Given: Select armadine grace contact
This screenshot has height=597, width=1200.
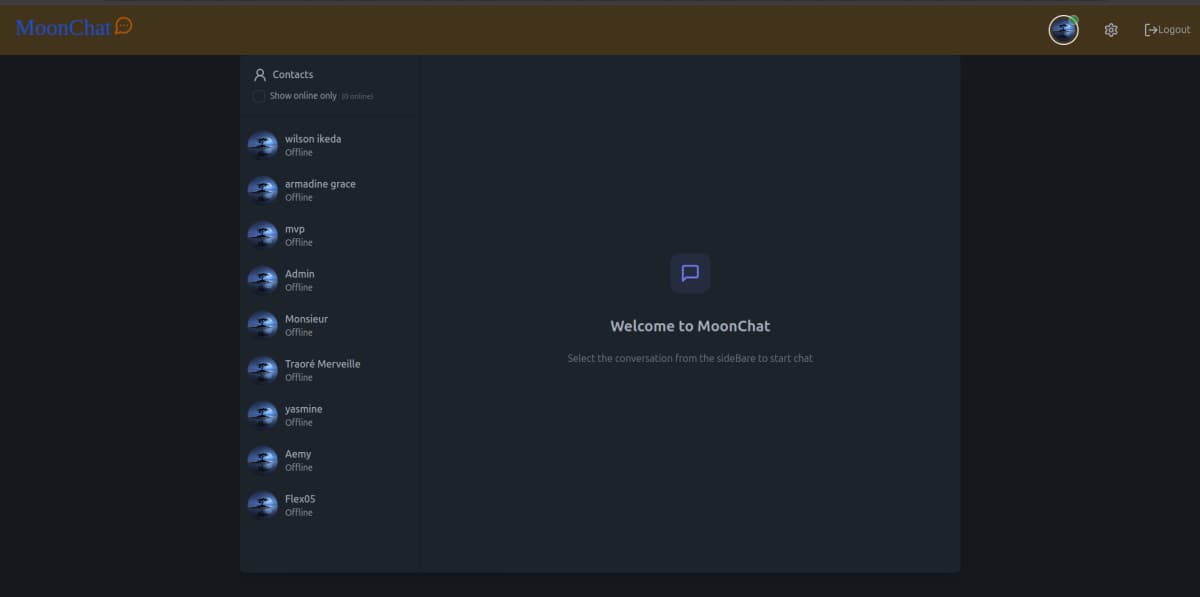Looking at the screenshot, I should (x=320, y=190).
